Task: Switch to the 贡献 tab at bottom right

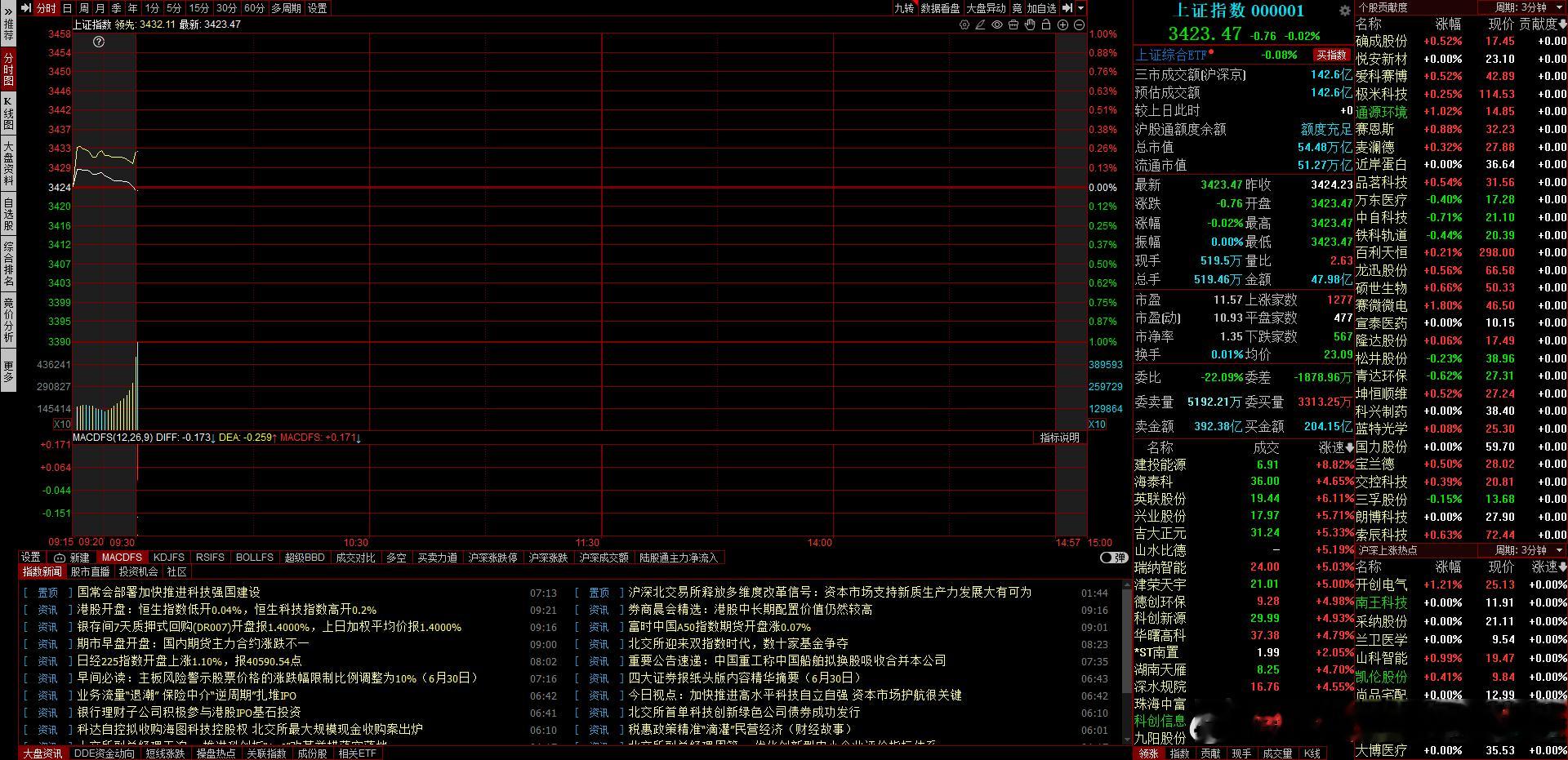Action: click(x=1210, y=753)
